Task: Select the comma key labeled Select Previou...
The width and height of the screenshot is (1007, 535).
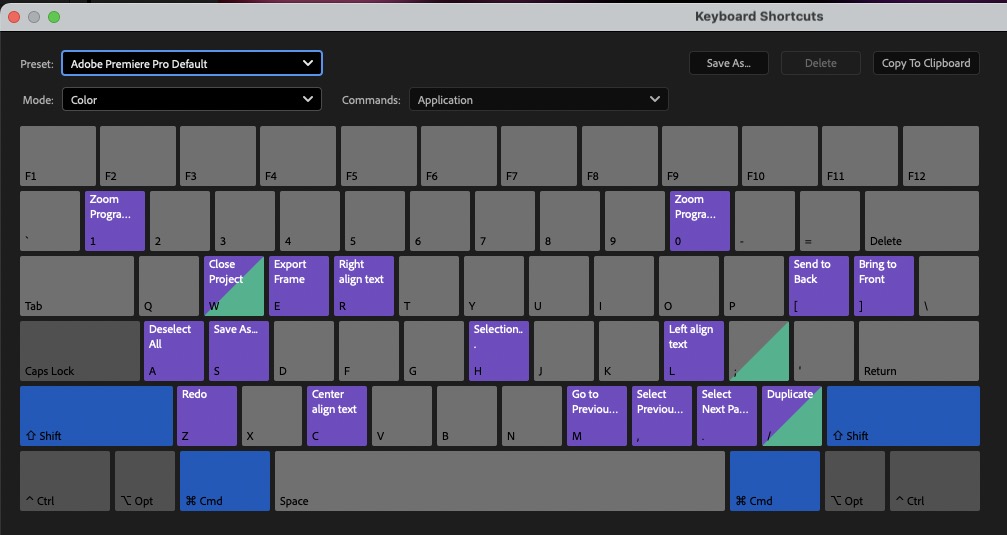Action: (x=661, y=416)
